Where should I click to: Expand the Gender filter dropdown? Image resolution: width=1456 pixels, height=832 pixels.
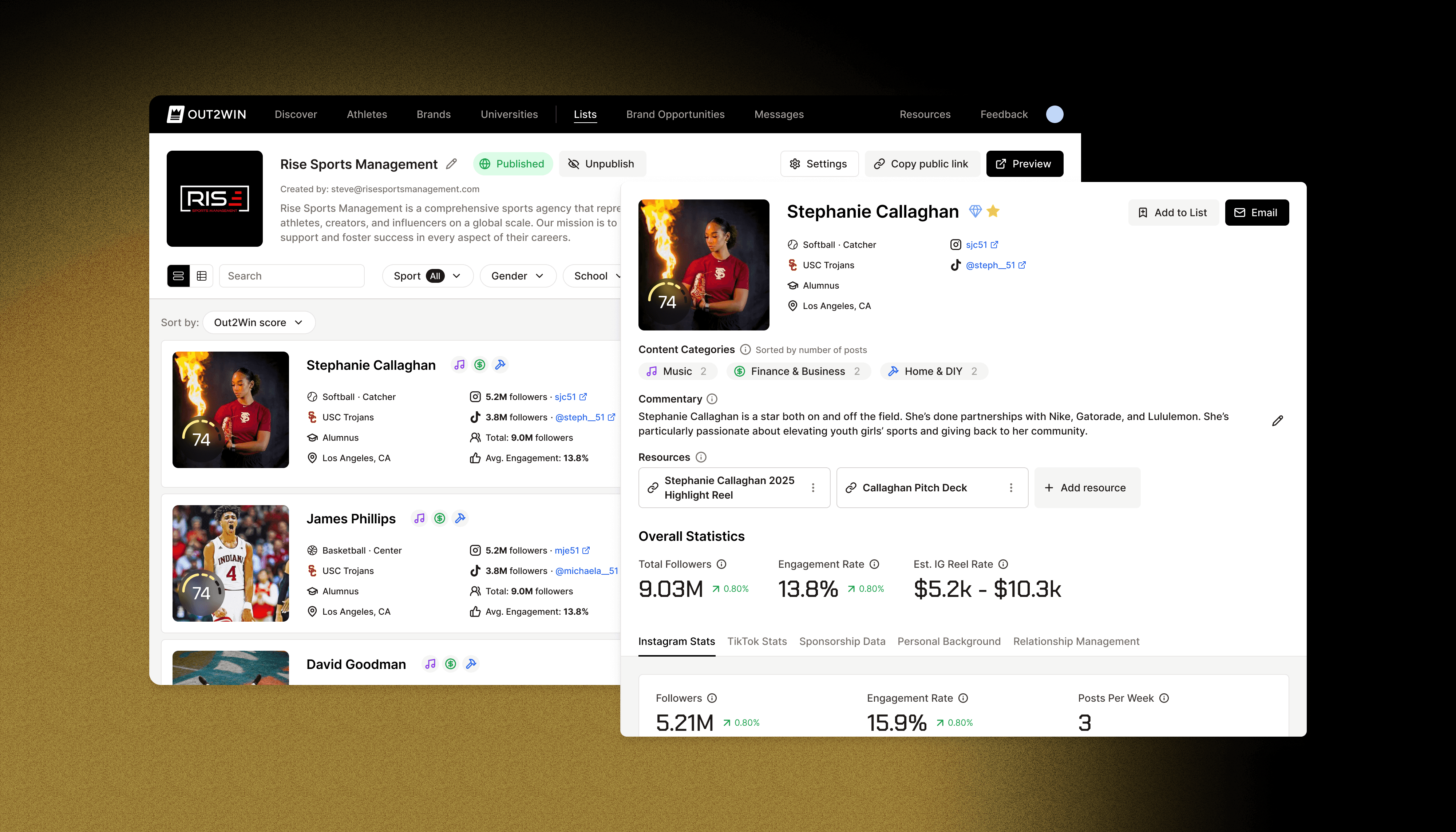pos(518,276)
